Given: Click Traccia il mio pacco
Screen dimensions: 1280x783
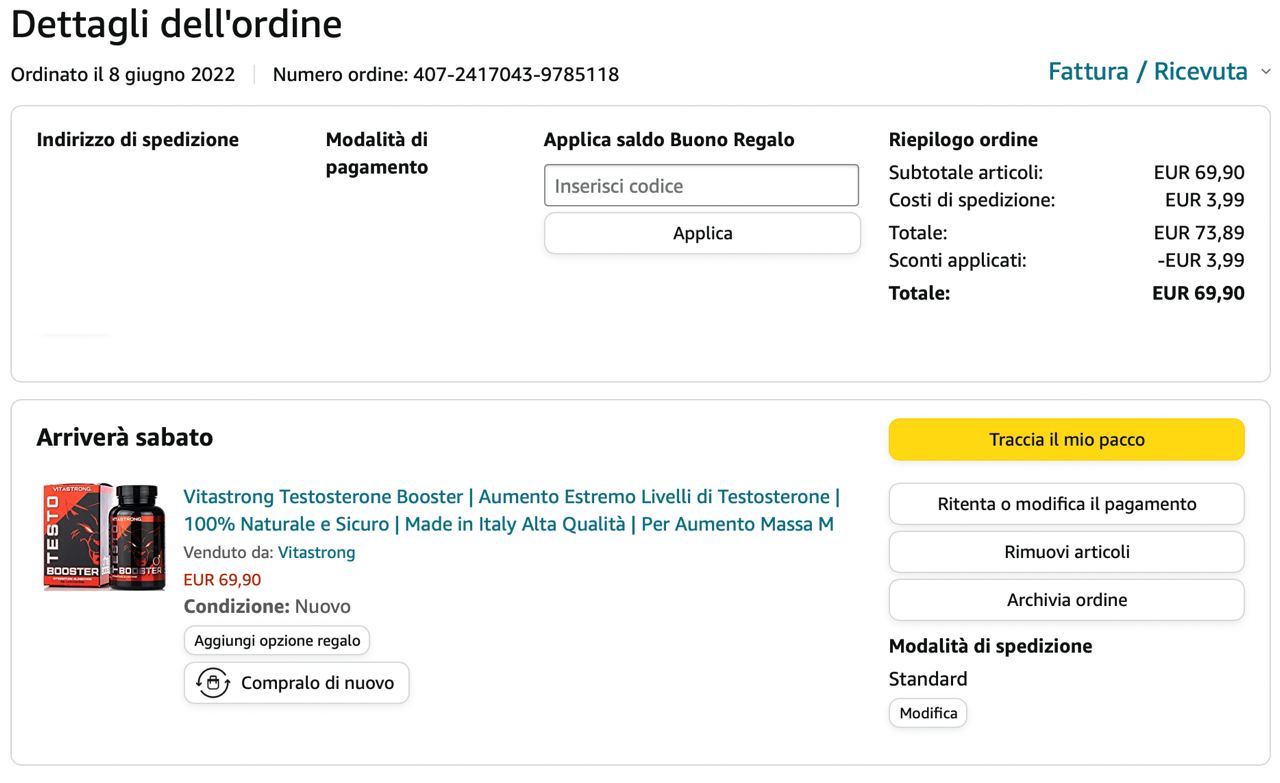Looking at the screenshot, I should (x=1066, y=440).
